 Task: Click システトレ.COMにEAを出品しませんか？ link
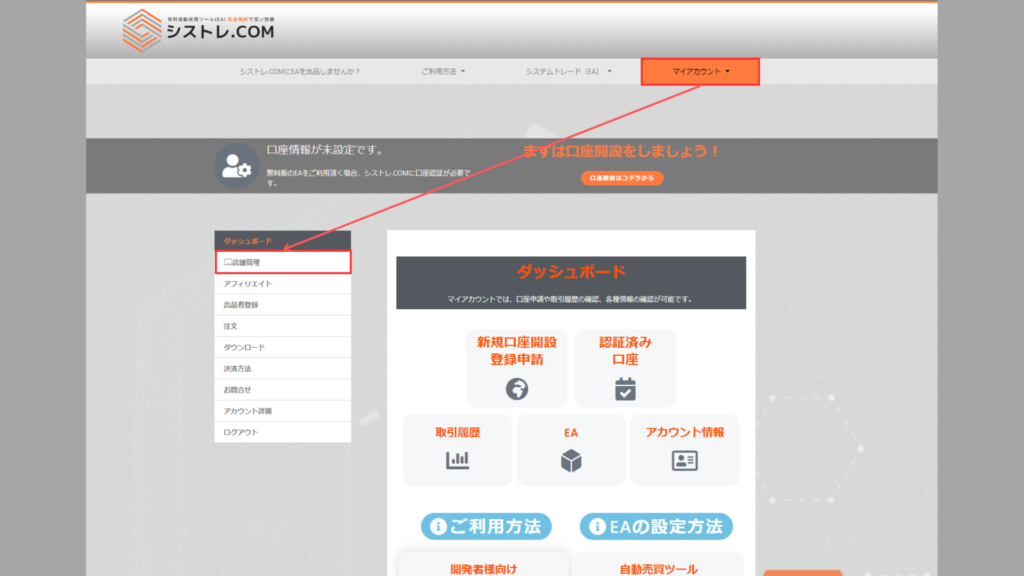point(299,72)
